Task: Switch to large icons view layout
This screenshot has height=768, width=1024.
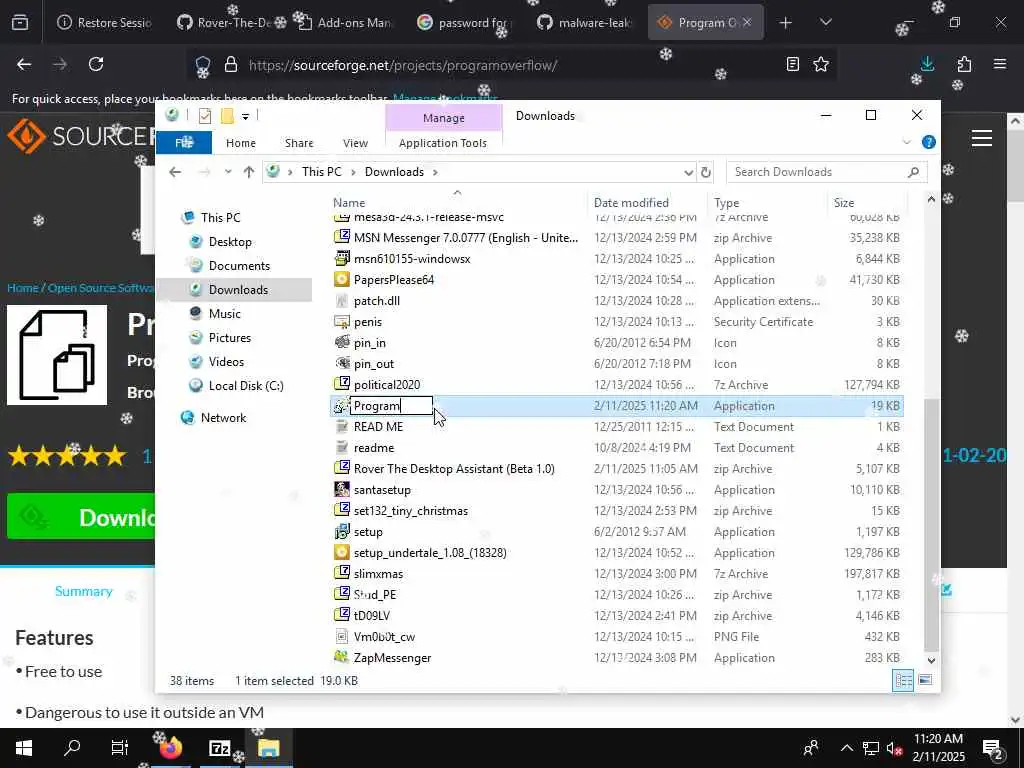Action: pyautogui.click(x=925, y=680)
